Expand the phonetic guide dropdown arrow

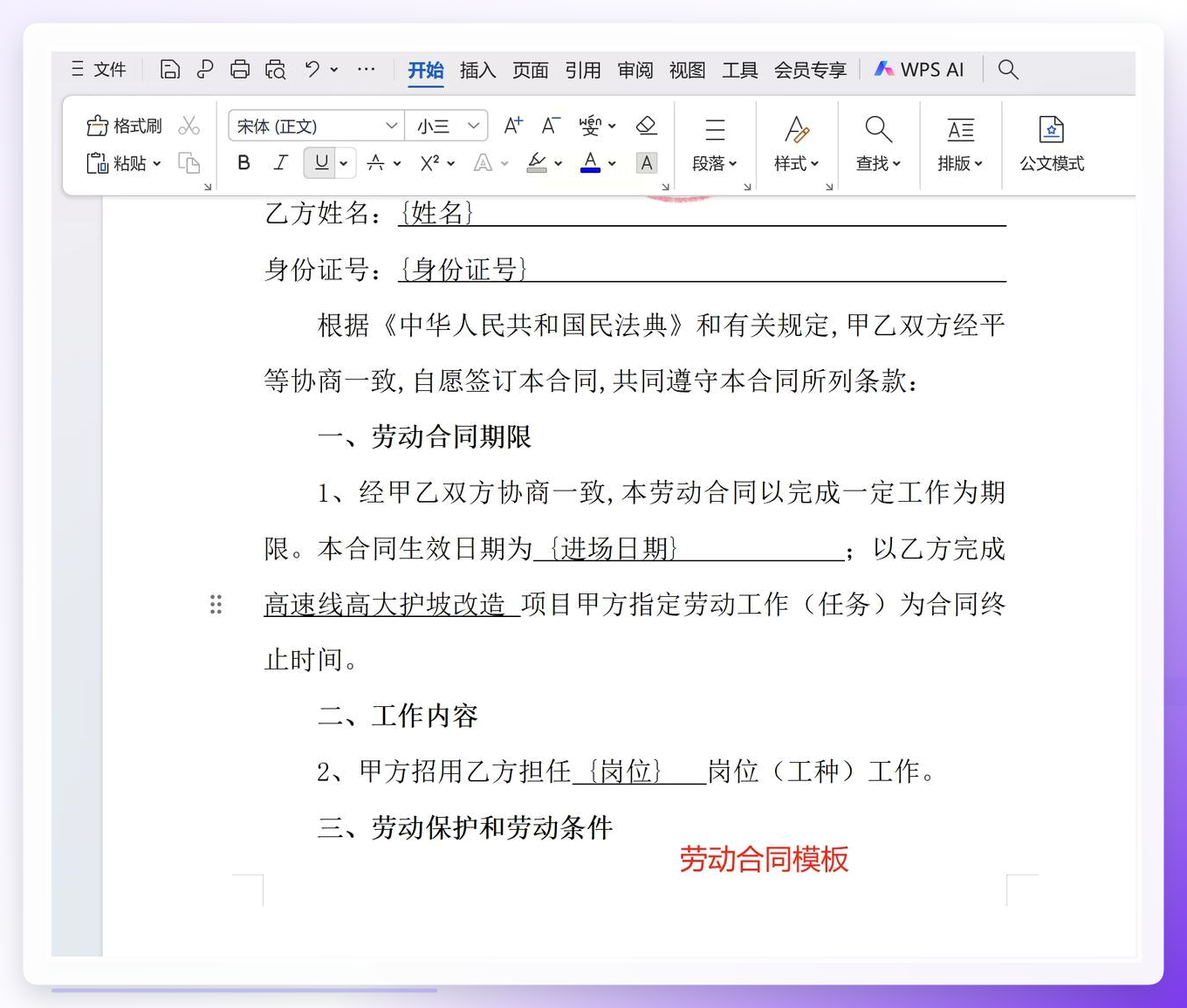click(612, 127)
